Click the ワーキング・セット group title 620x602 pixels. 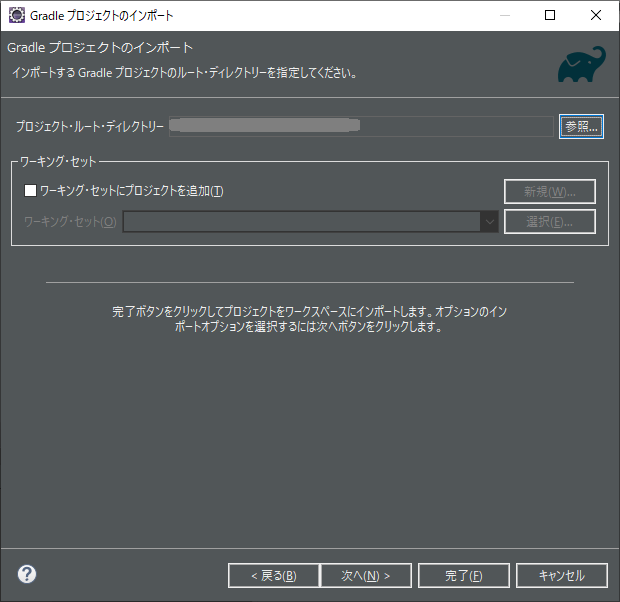(58, 161)
